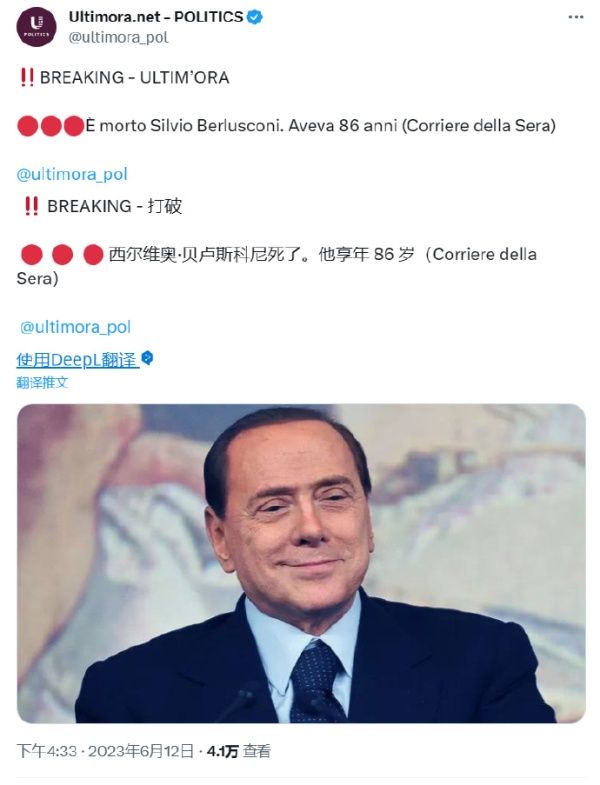This screenshot has width=600, height=785.
Task: Click the red double exclamation before BREAKING - 打破
Action: pyautogui.click(x=32, y=206)
